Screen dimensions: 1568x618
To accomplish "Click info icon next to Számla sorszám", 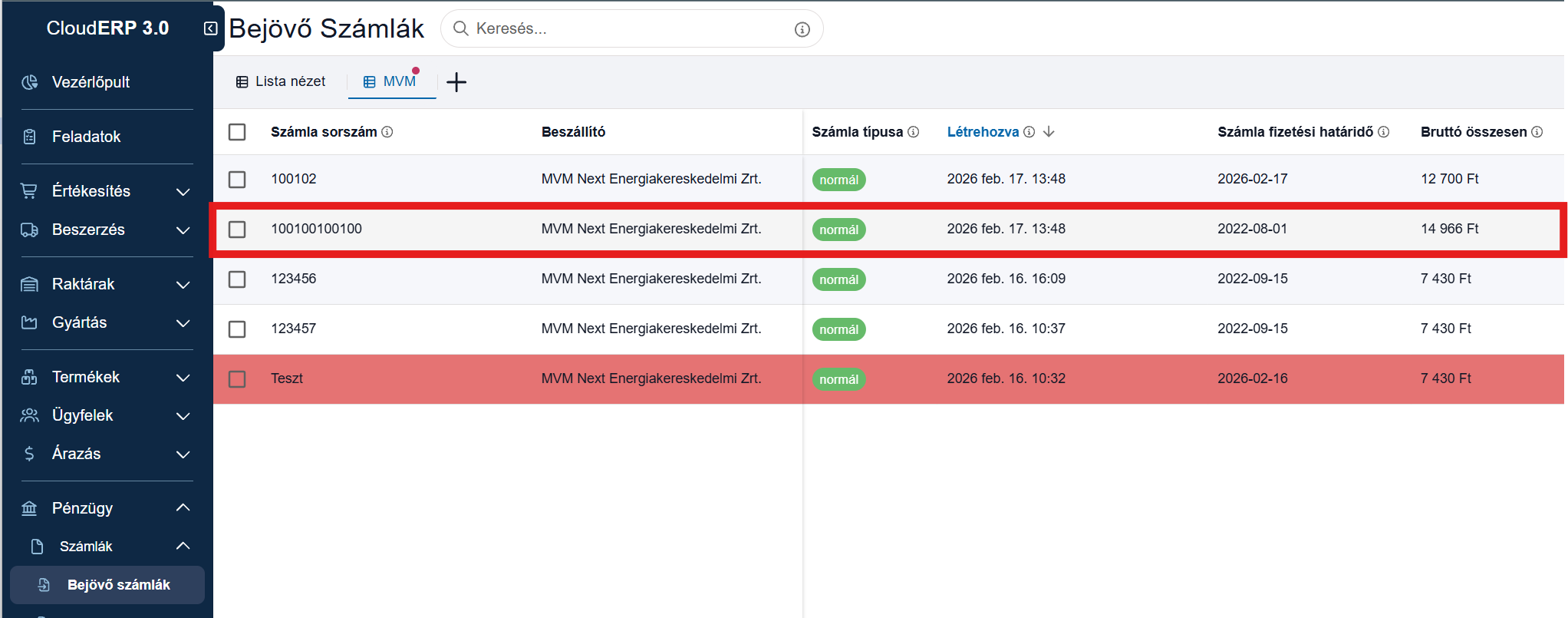I will (387, 132).
